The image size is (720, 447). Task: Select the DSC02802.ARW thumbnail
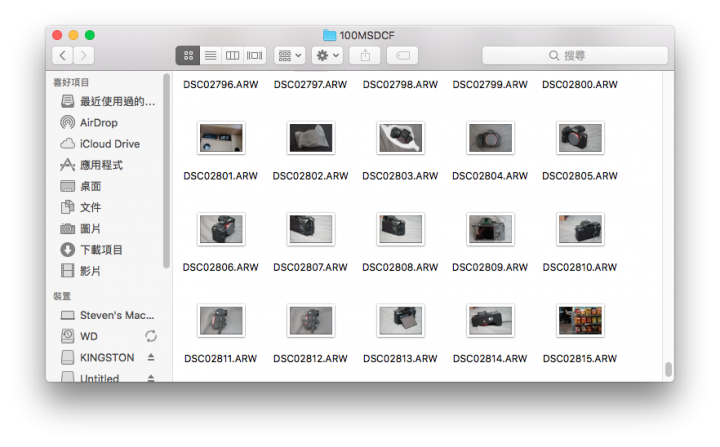tap(311, 138)
